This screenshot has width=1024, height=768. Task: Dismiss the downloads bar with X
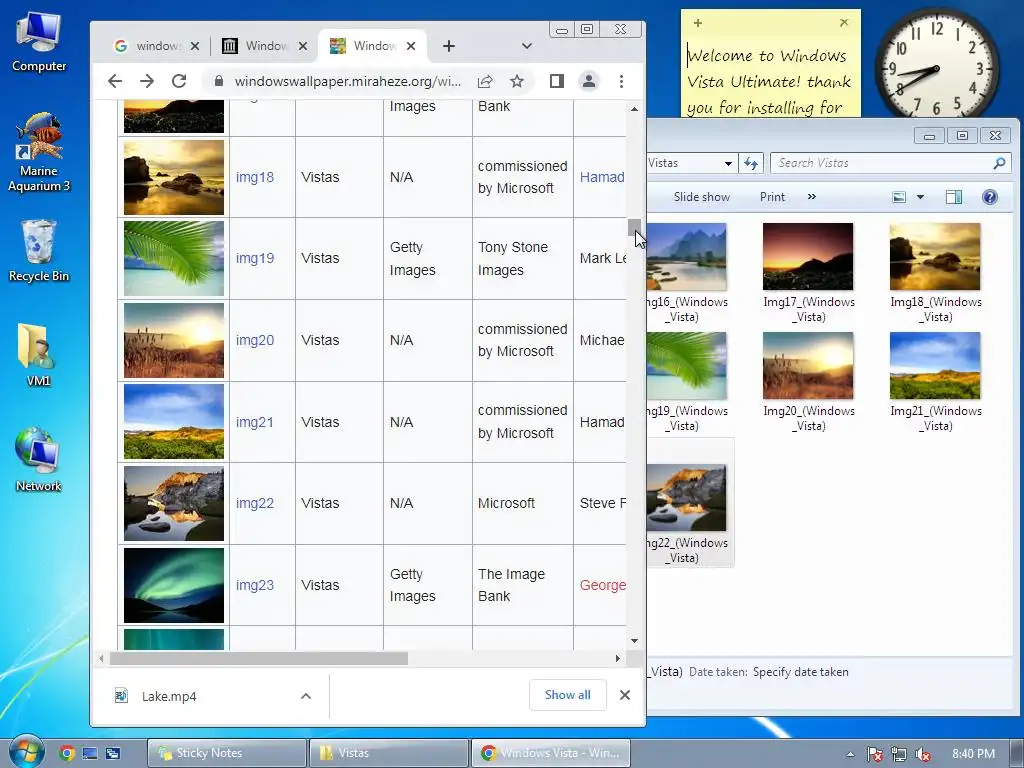coord(625,695)
